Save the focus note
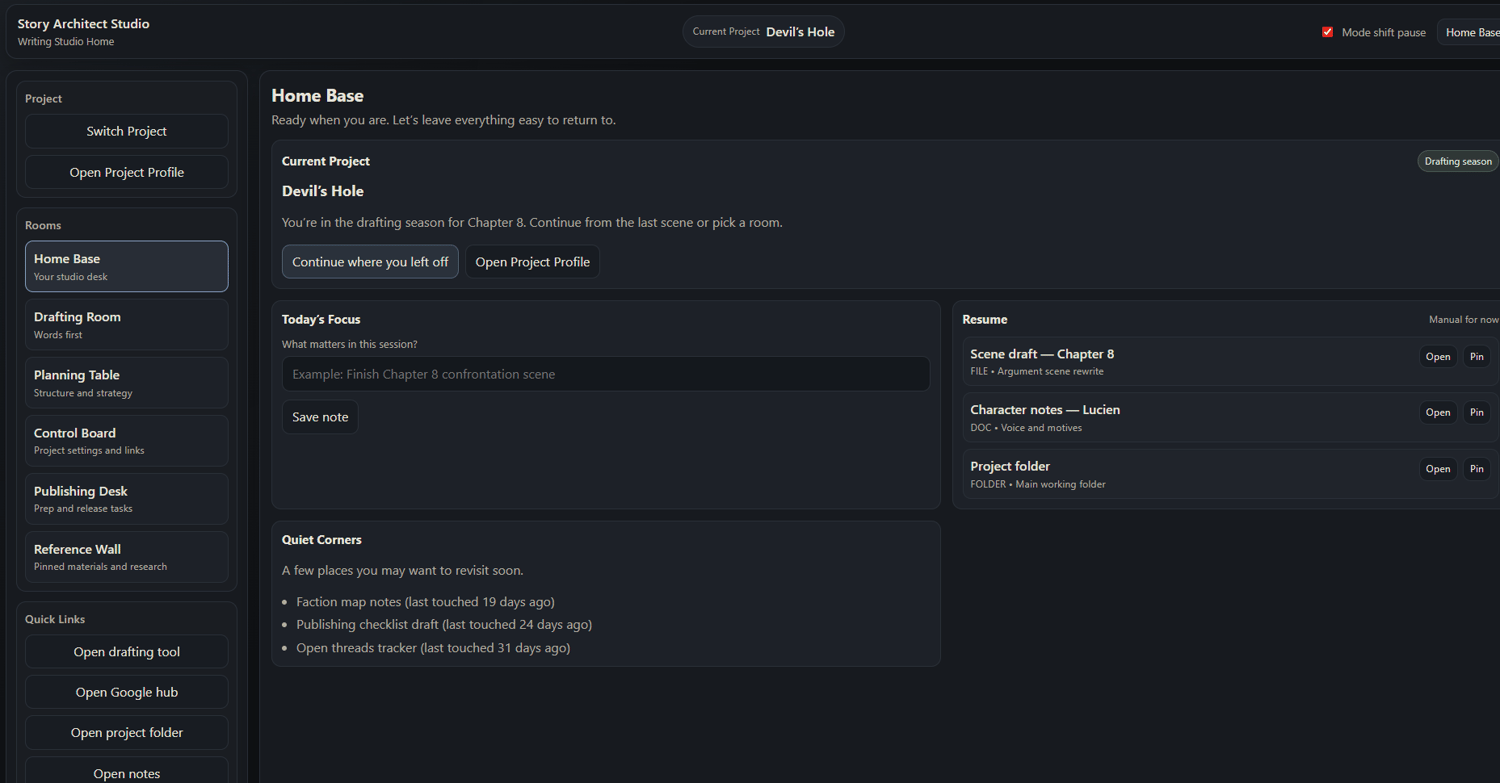The height and width of the screenshot is (783, 1500). pyautogui.click(x=320, y=417)
